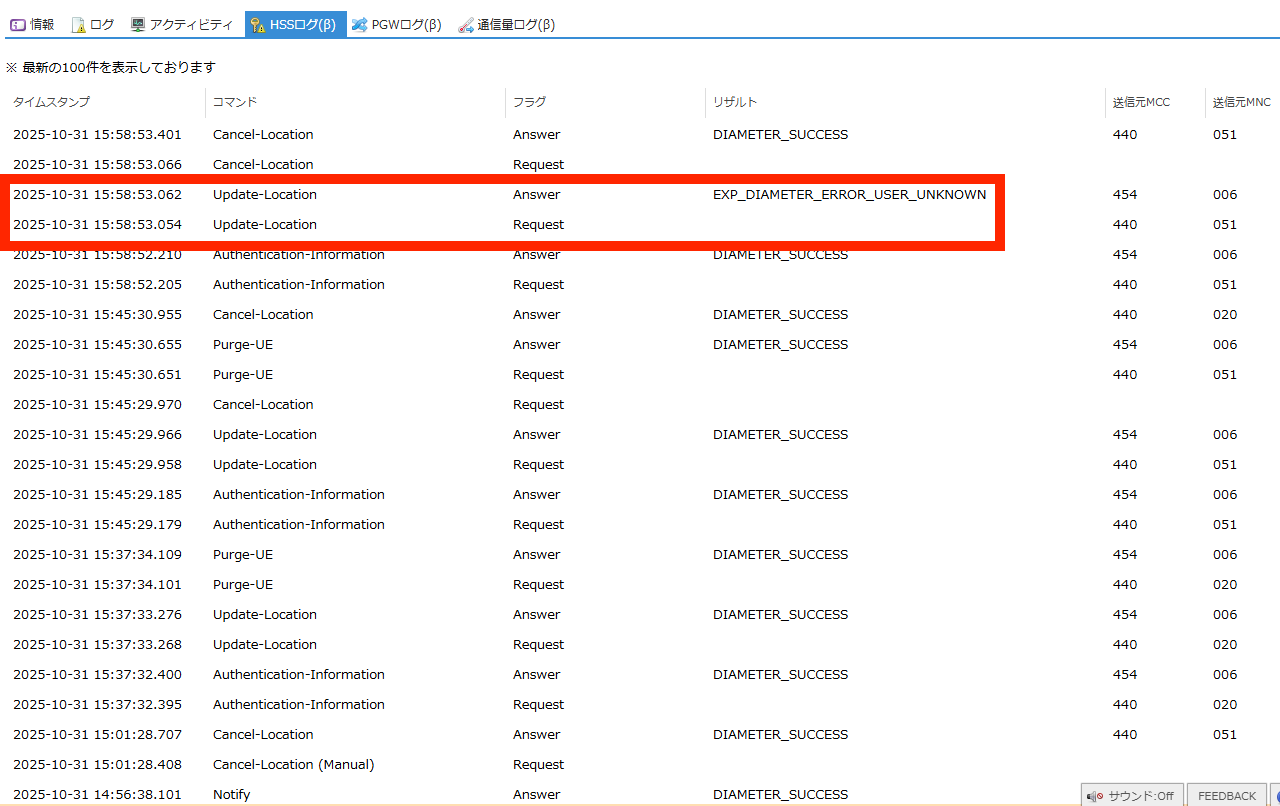Click the muted speaker icon
Screen dimensions: 1280x806
(1096, 796)
